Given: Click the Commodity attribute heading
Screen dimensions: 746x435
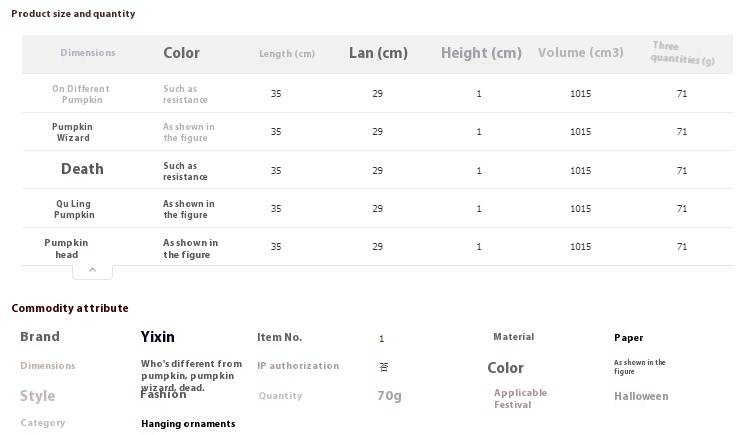Looking at the screenshot, I should [70, 308].
